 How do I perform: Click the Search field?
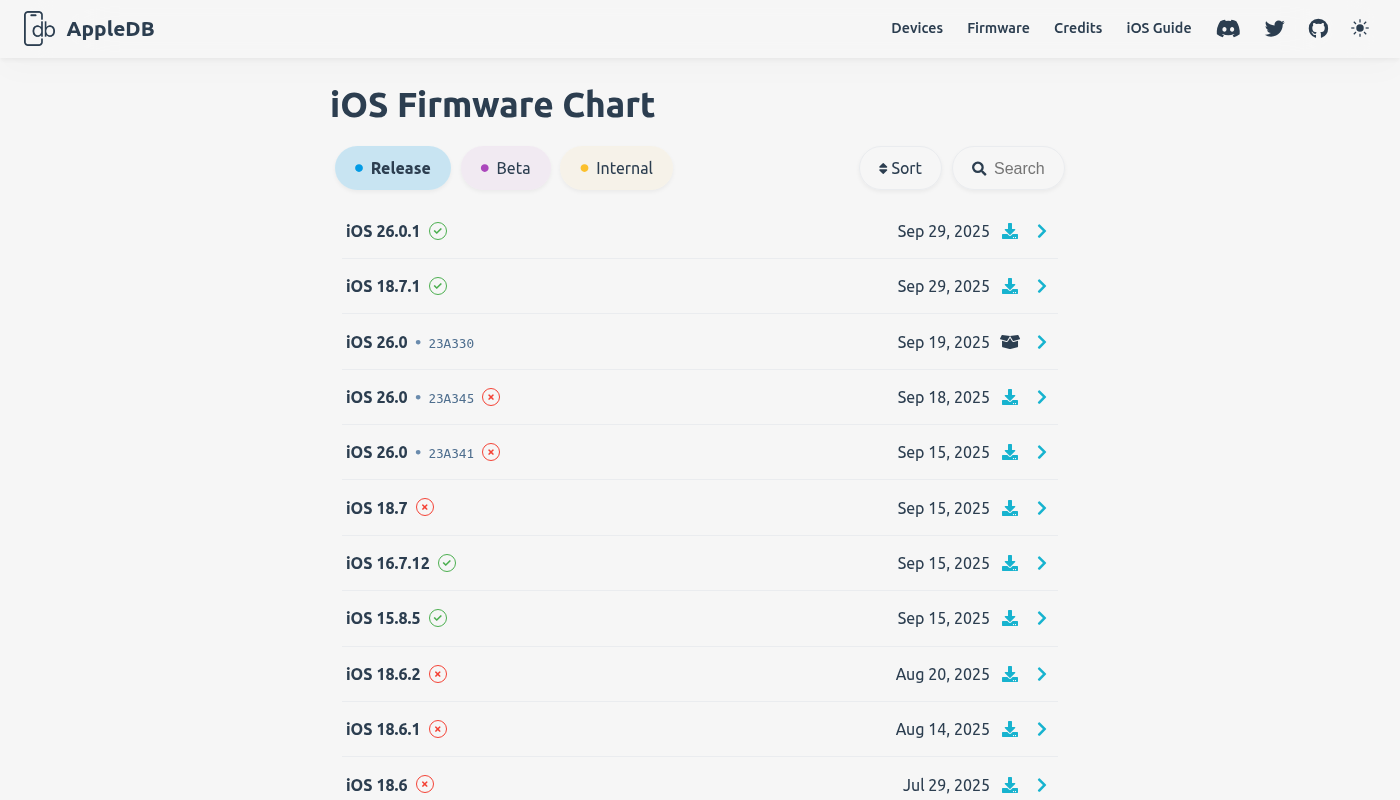pos(1008,169)
